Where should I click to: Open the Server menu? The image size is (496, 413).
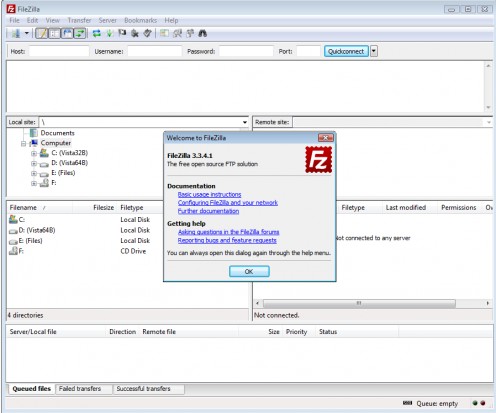click(108, 20)
